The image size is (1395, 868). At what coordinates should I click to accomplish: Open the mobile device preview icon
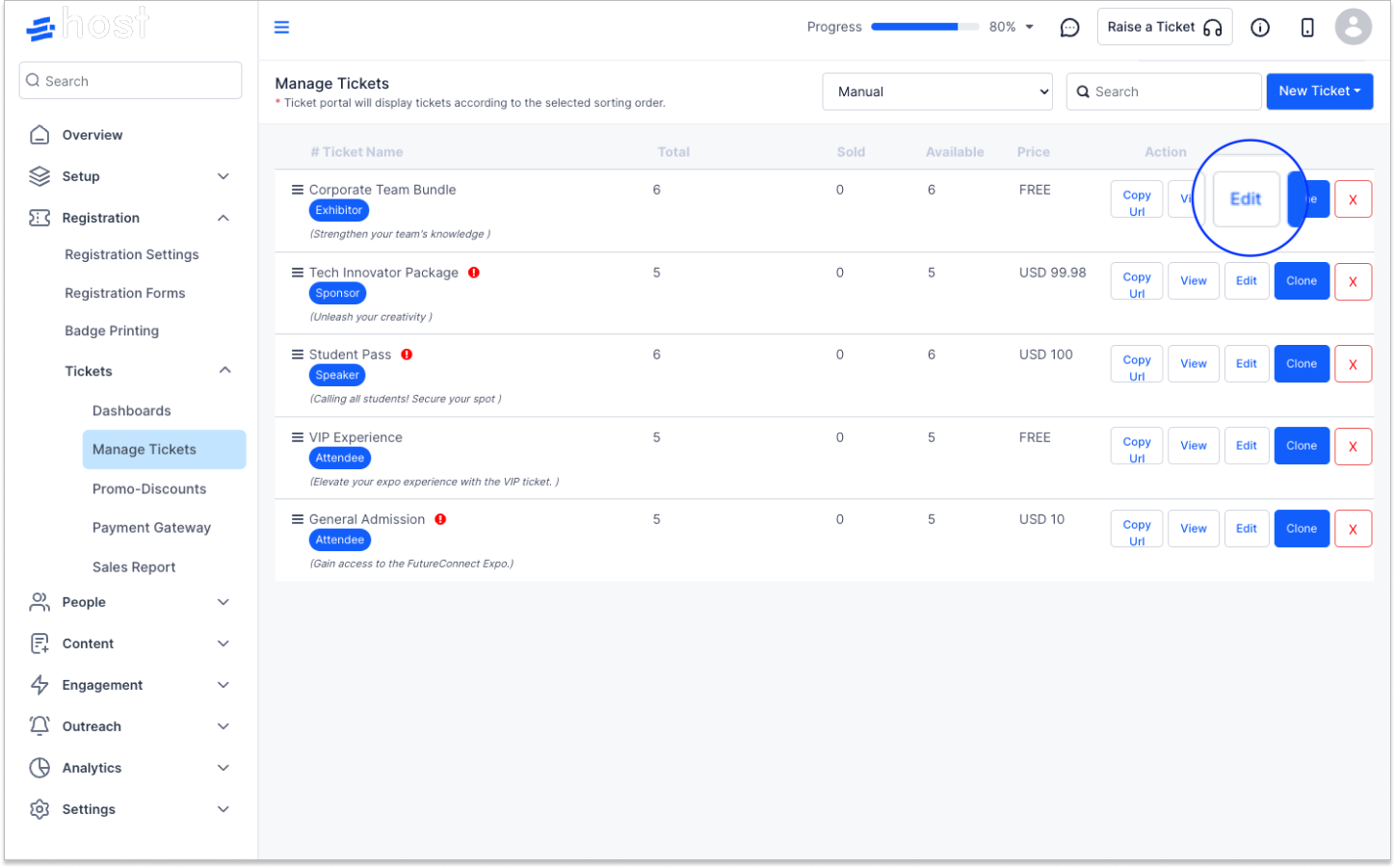point(1307,28)
